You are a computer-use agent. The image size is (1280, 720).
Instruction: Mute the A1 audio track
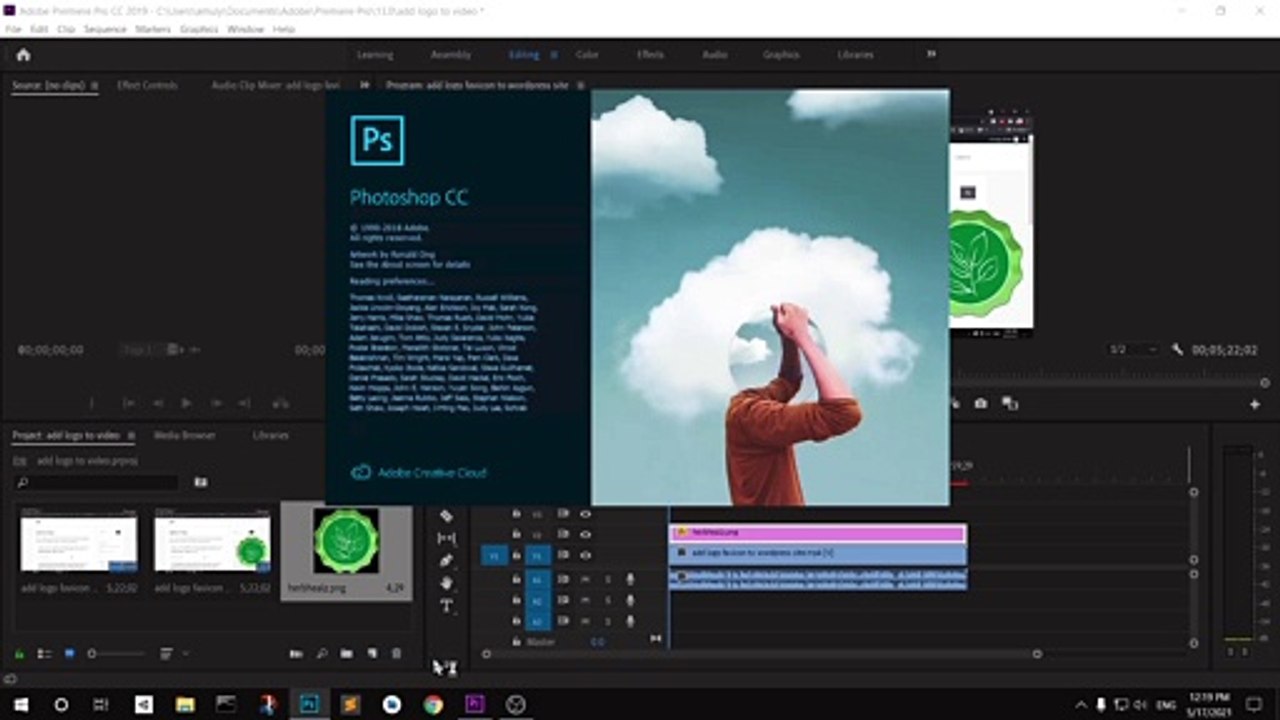point(585,579)
